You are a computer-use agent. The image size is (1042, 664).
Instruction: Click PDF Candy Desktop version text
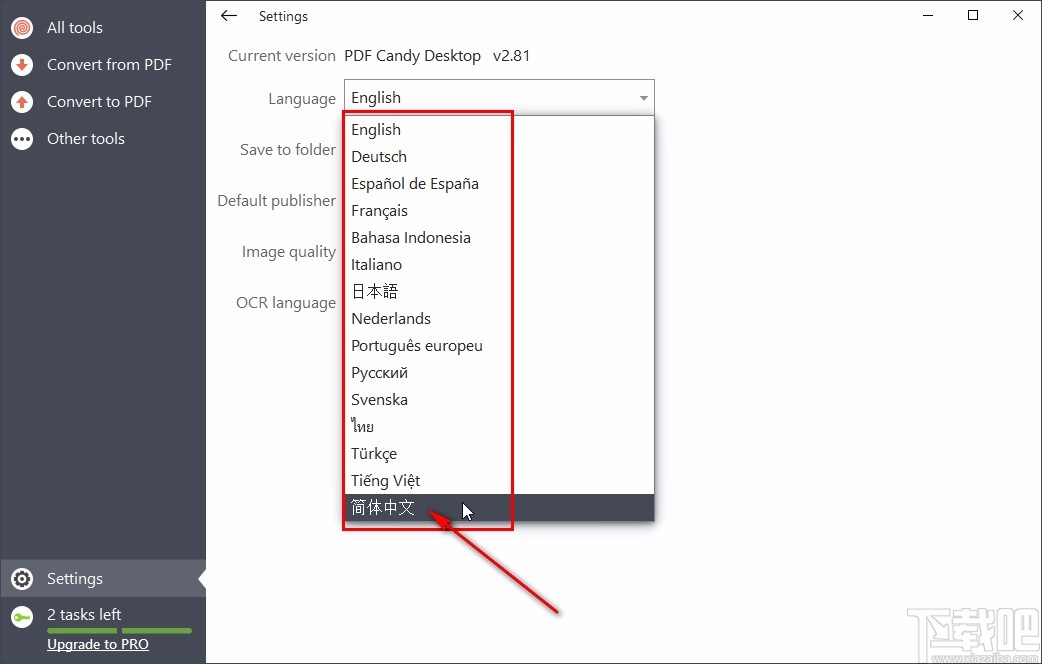437,56
